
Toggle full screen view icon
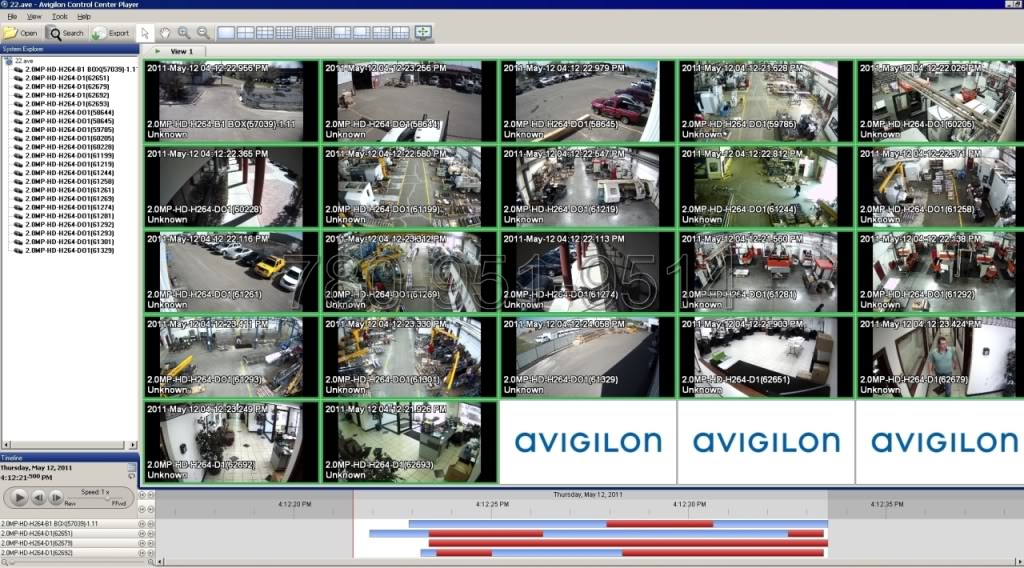pos(424,33)
